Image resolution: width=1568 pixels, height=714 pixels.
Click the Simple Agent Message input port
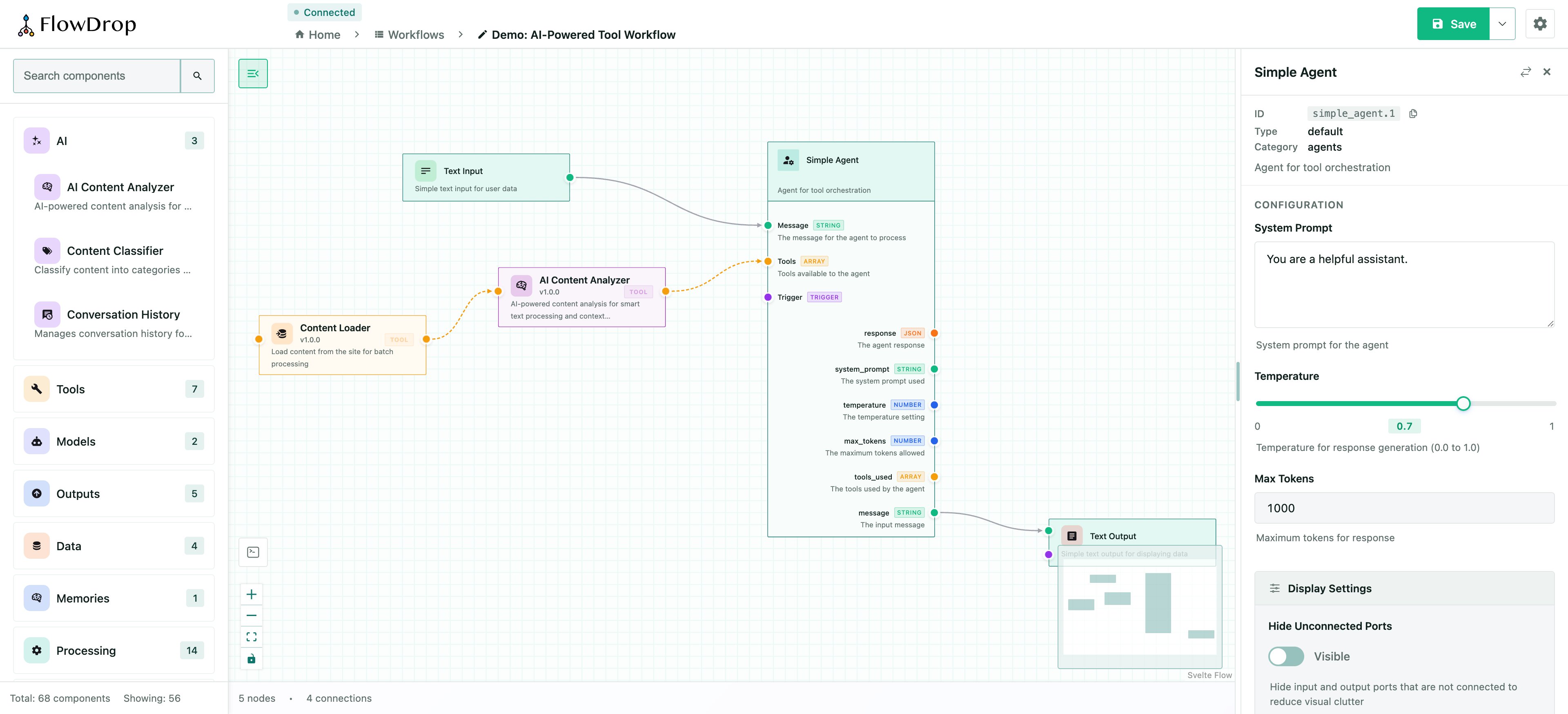pos(768,225)
